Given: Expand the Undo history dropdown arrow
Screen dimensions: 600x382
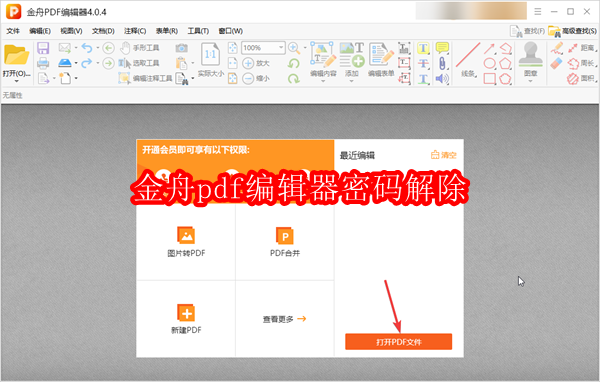Looking at the screenshot, I should [98, 48].
